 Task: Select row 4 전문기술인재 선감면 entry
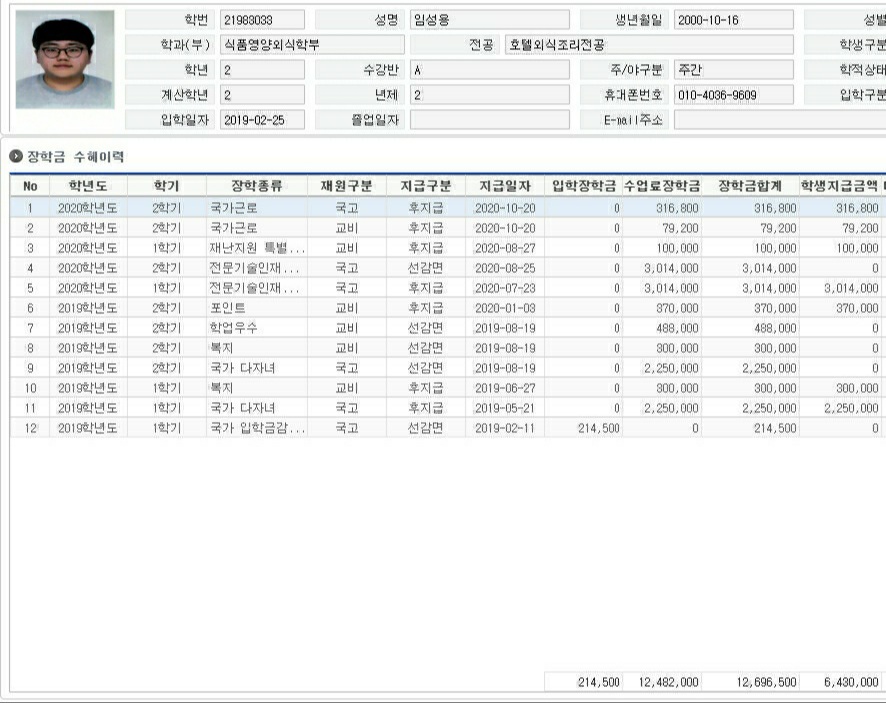pos(446,268)
